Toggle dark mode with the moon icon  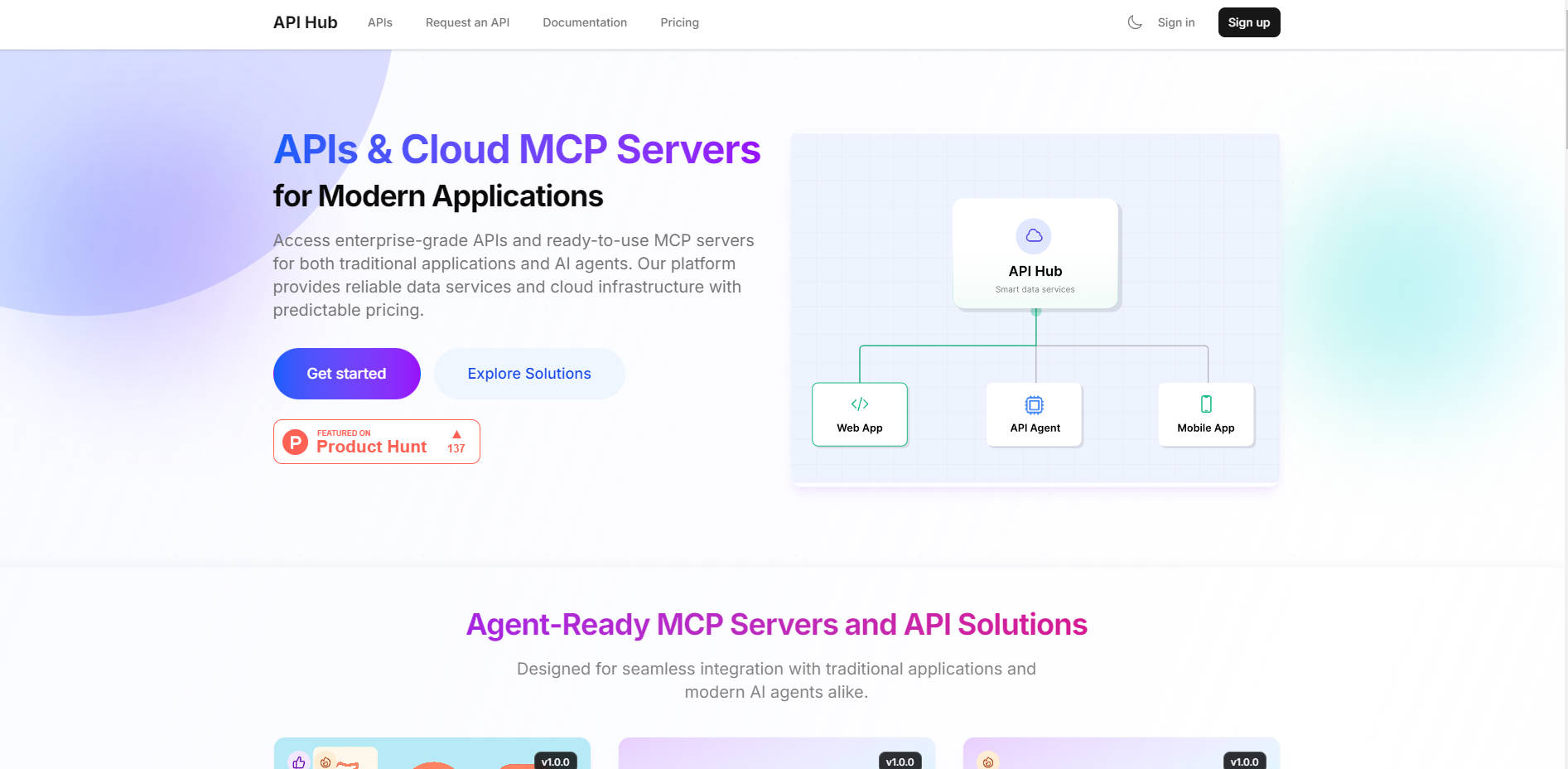click(x=1135, y=22)
